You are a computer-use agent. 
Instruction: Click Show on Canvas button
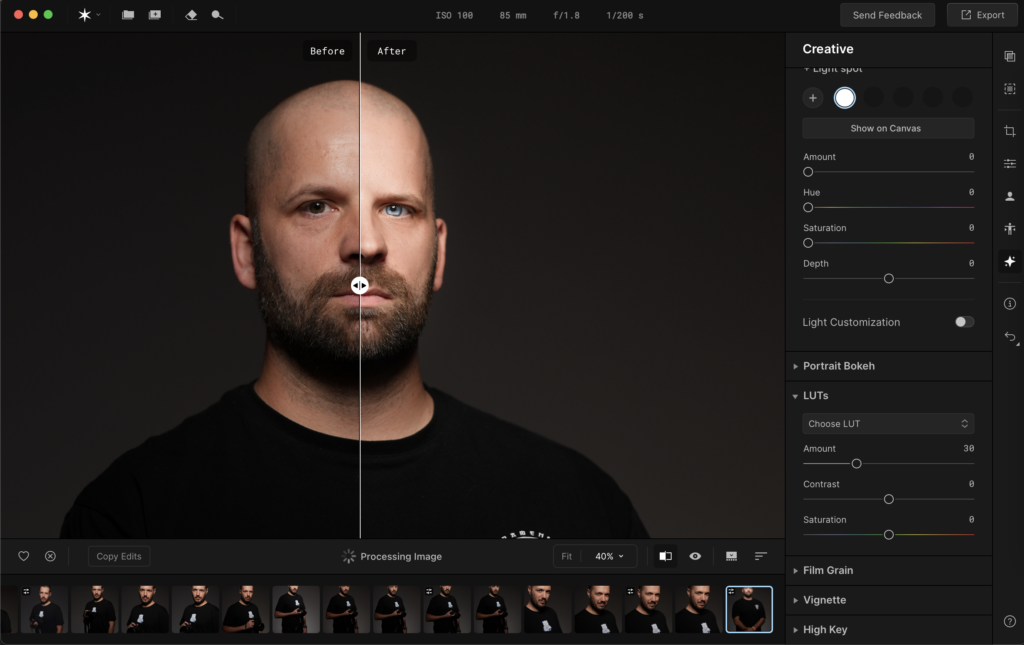pos(888,129)
